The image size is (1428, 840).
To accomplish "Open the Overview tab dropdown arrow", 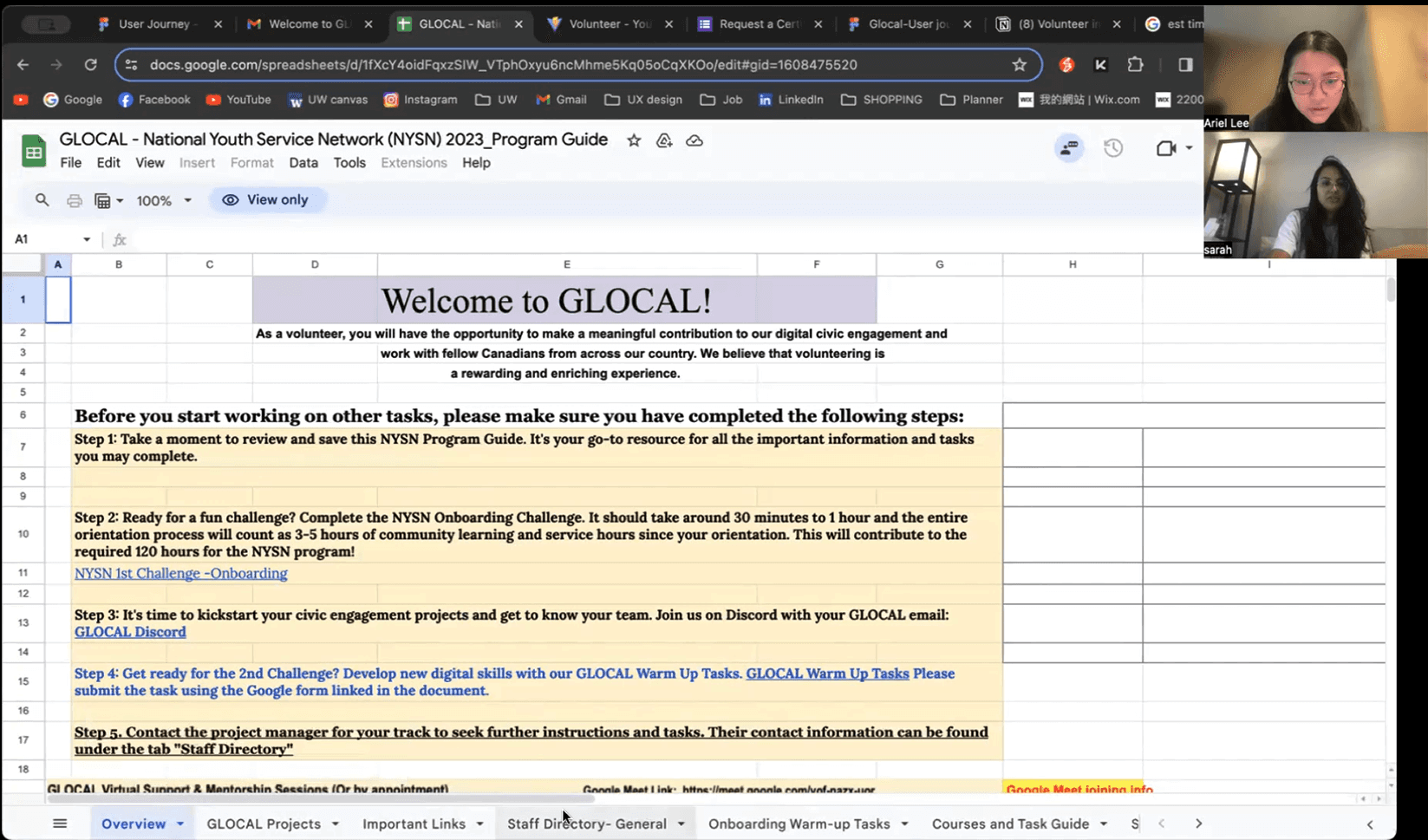I will click(x=180, y=824).
